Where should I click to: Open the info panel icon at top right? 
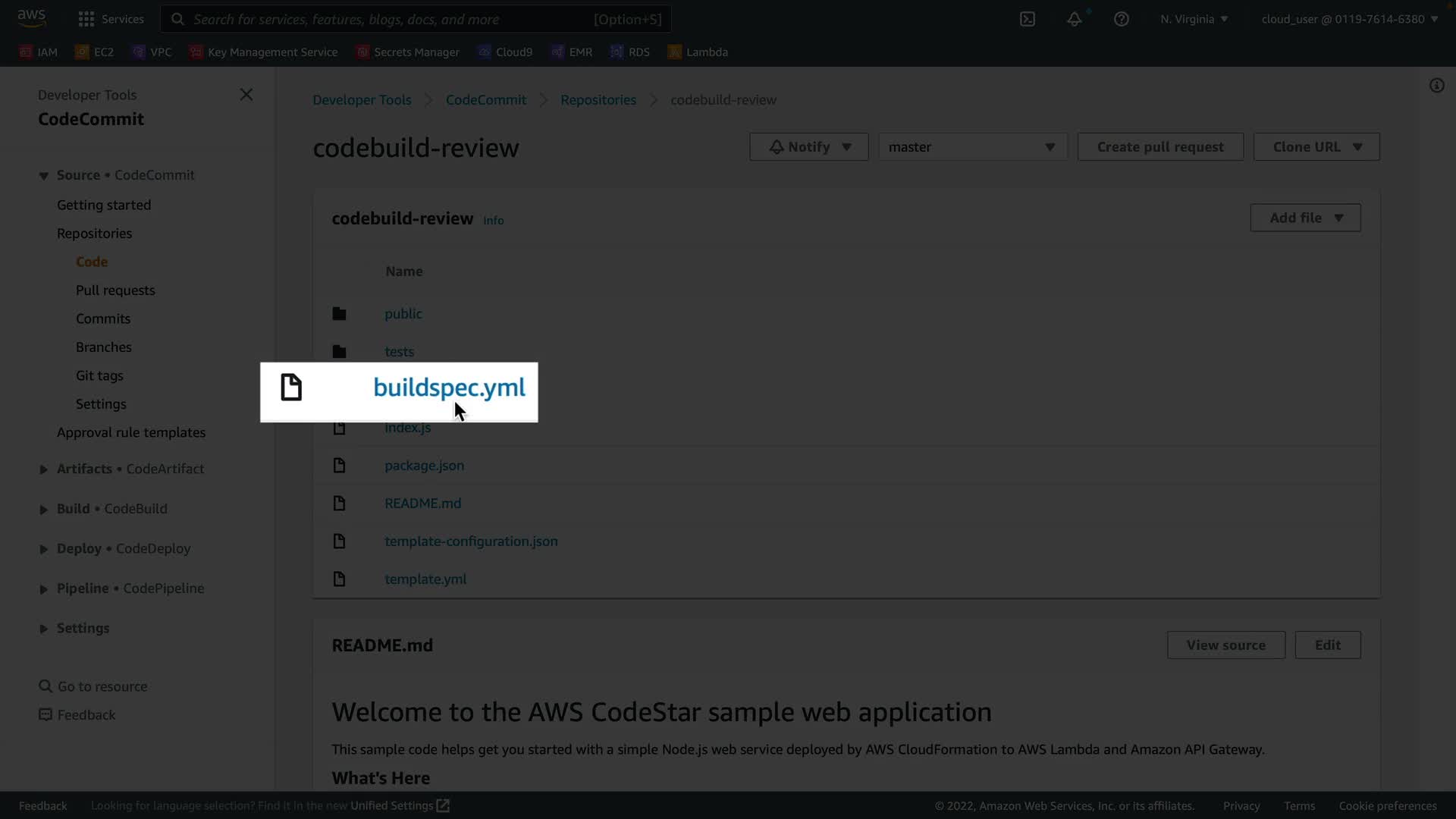pos(1436,86)
